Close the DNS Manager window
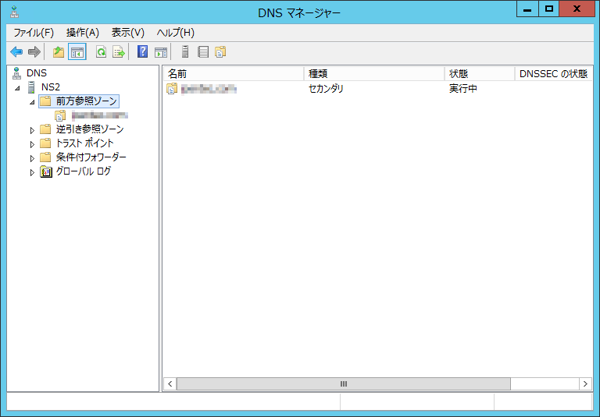600x417 pixels. [576, 9]
